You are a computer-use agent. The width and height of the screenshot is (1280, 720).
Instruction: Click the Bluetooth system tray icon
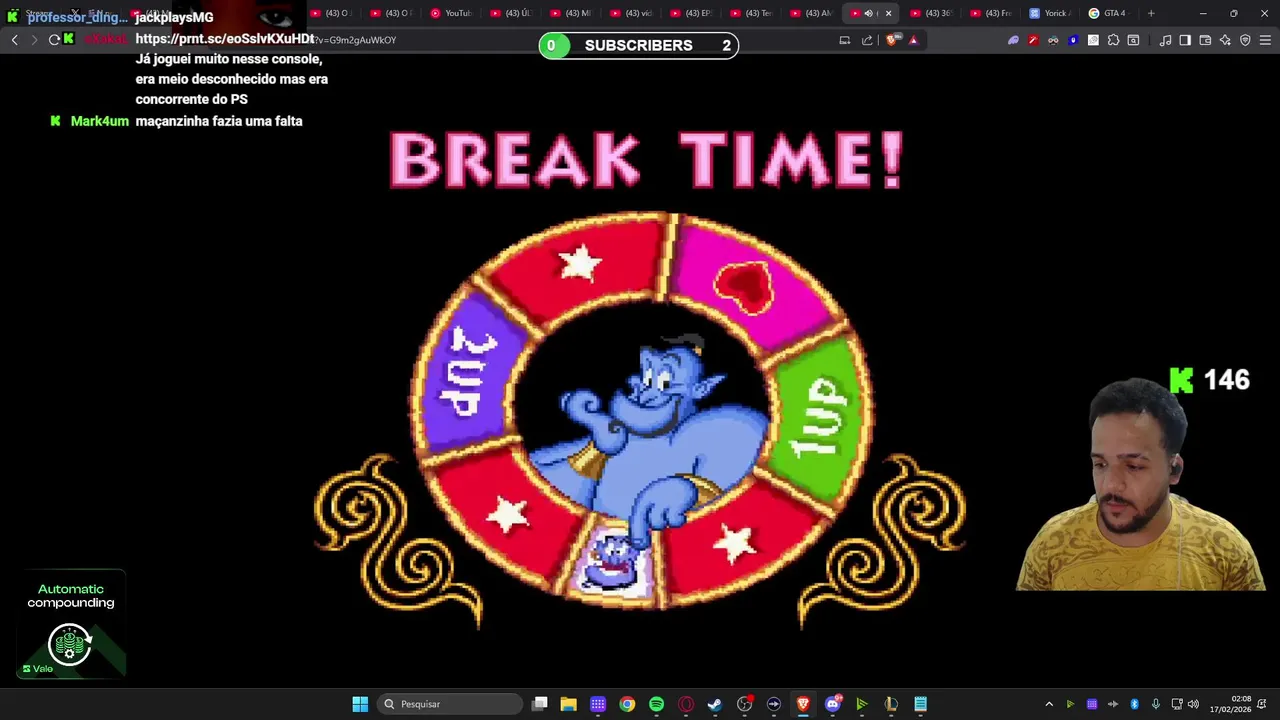[x=1134, y=704]
